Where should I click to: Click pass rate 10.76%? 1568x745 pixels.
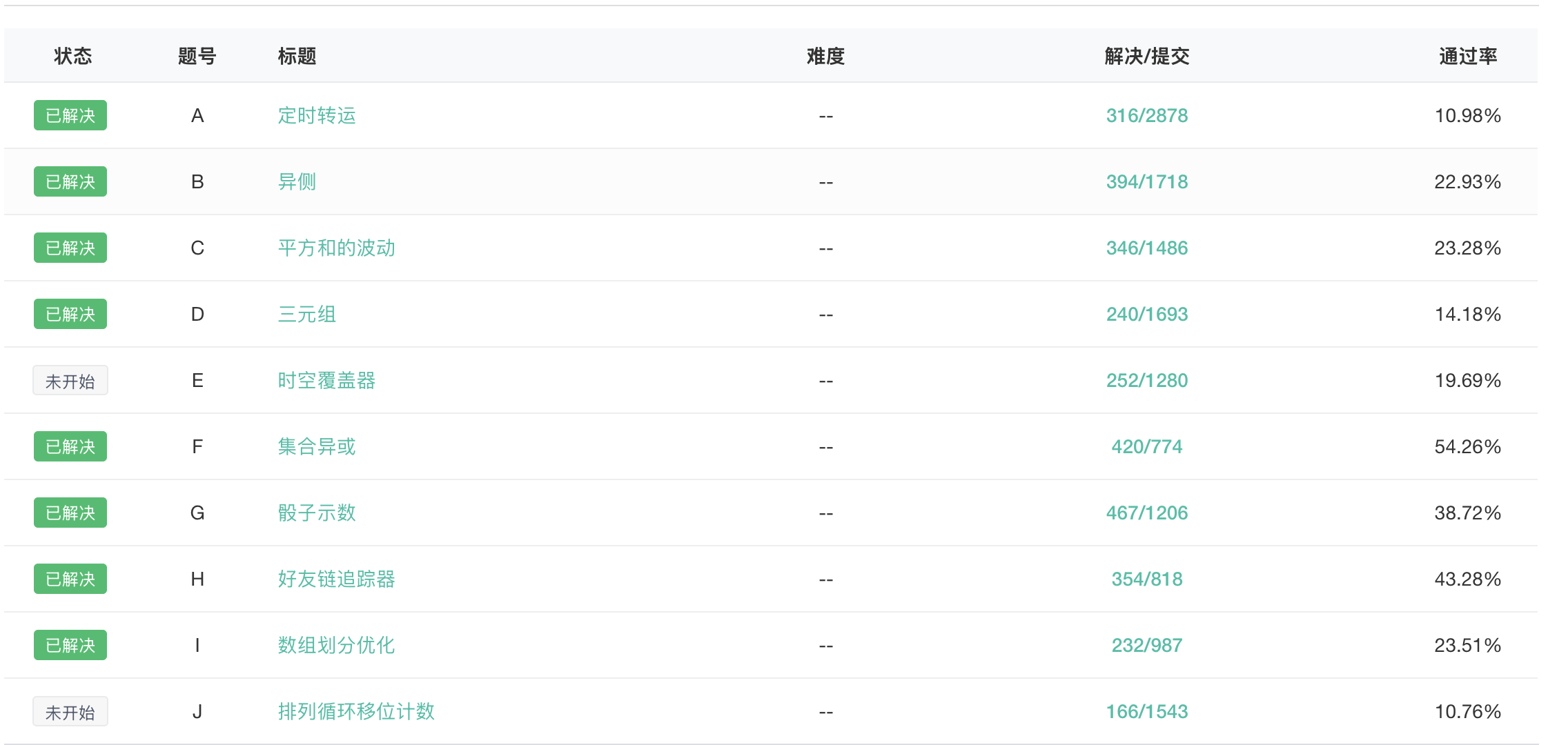point(1468,711)
